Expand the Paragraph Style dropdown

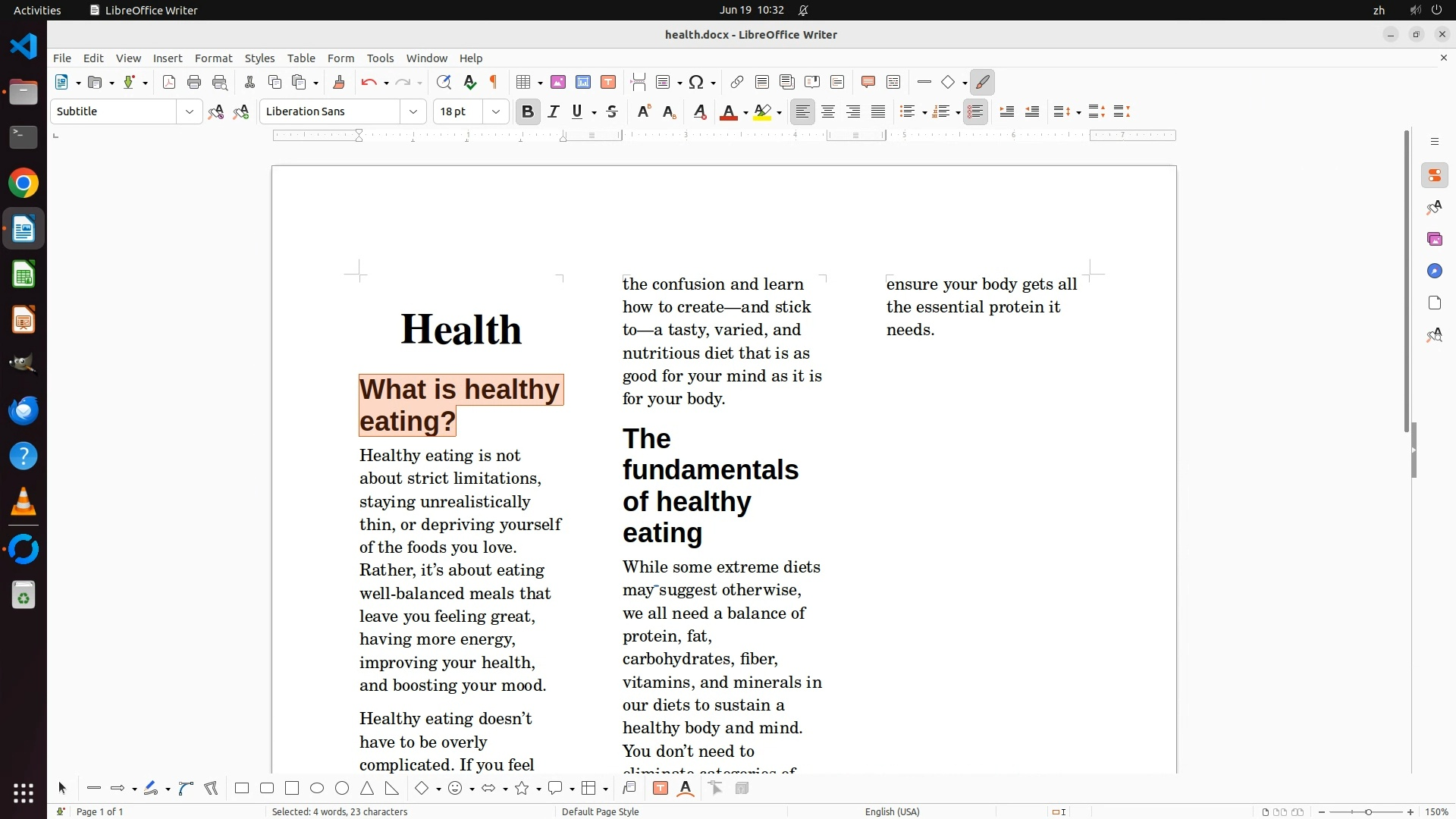(x=189, y=112)
